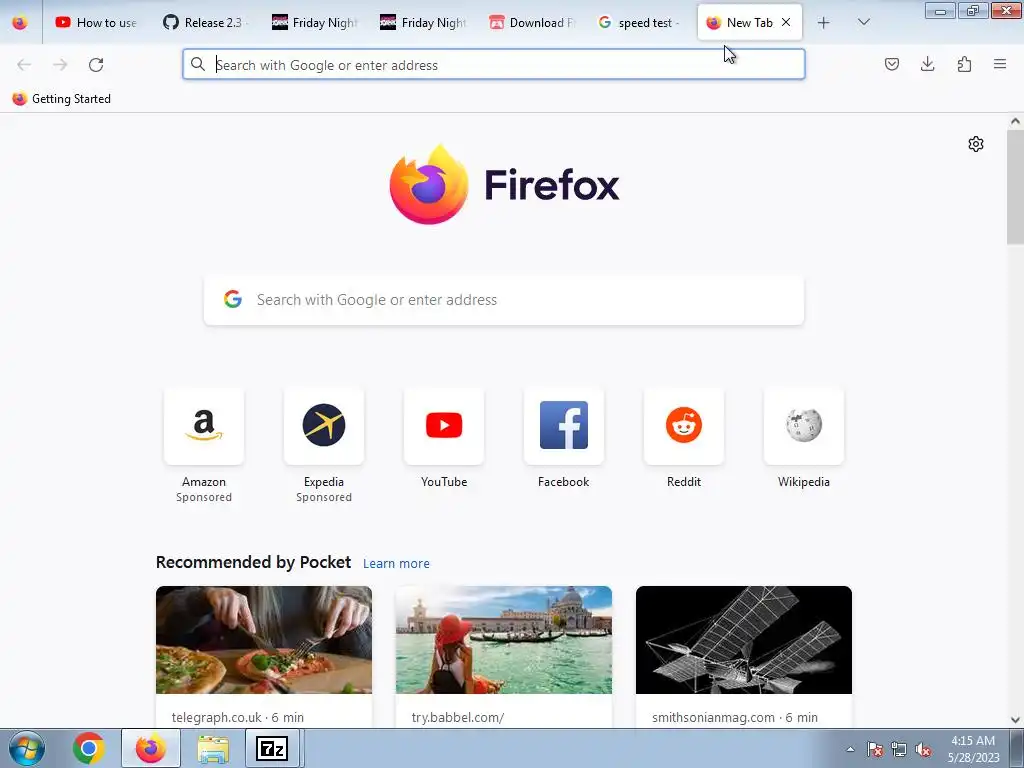Click the back navigation arrow

[24, 65]
